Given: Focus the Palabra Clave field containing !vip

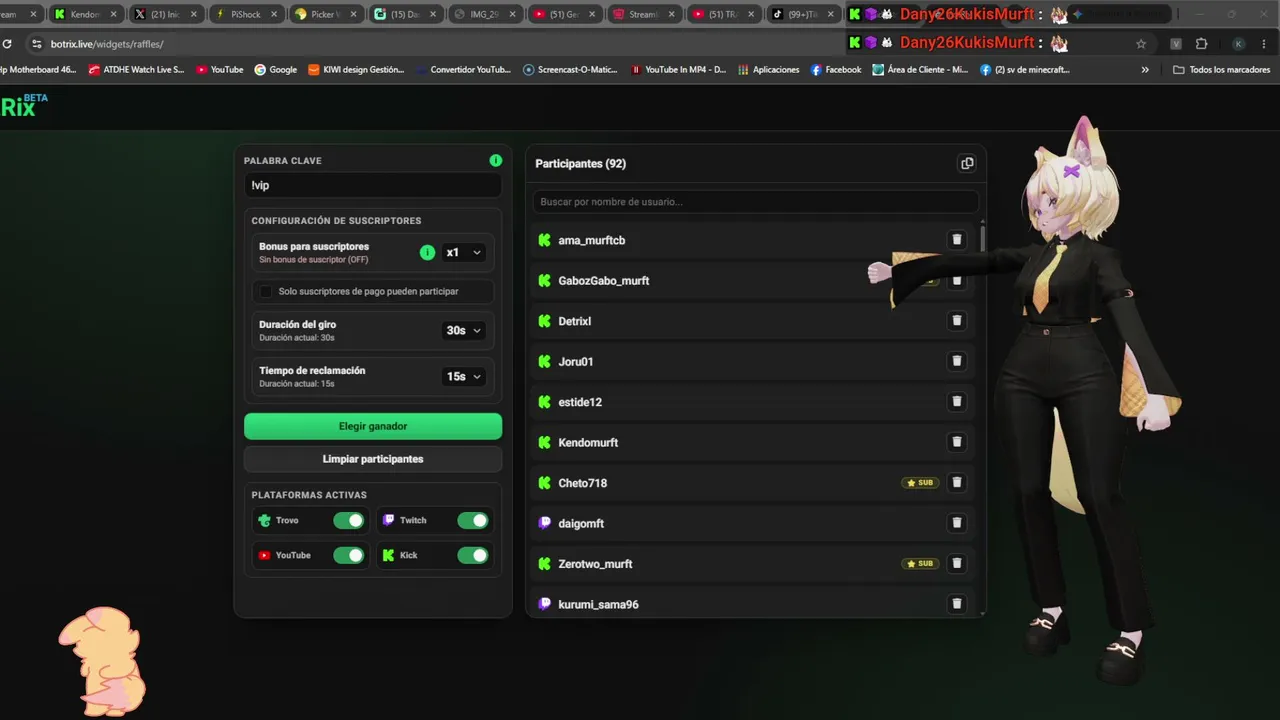Looking at the screenshot, I should click(373, 185).
